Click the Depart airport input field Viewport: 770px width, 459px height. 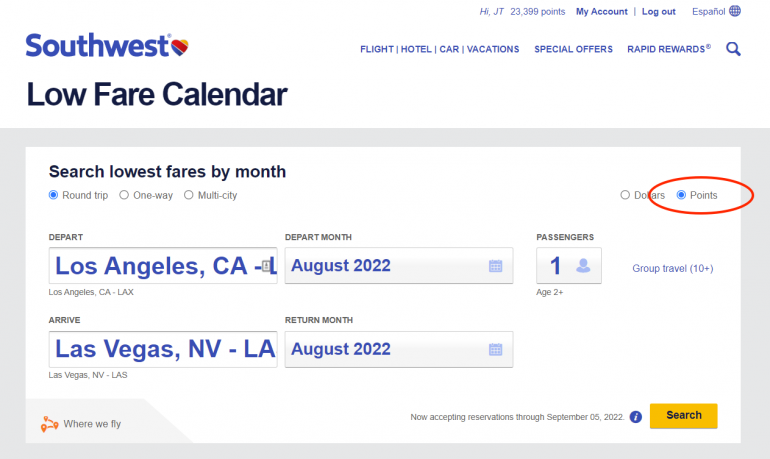point(160,266)
